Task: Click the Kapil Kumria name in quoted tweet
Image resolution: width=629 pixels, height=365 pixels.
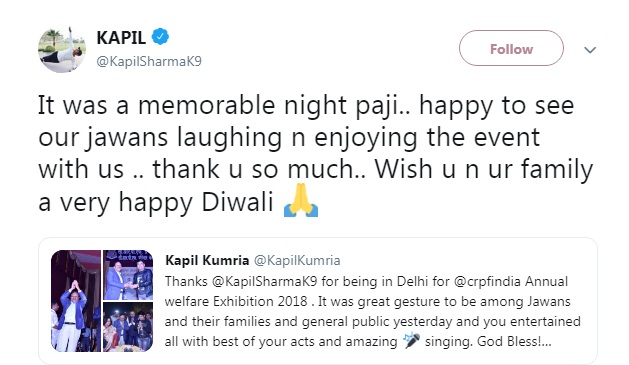Action: click(207, 260)
